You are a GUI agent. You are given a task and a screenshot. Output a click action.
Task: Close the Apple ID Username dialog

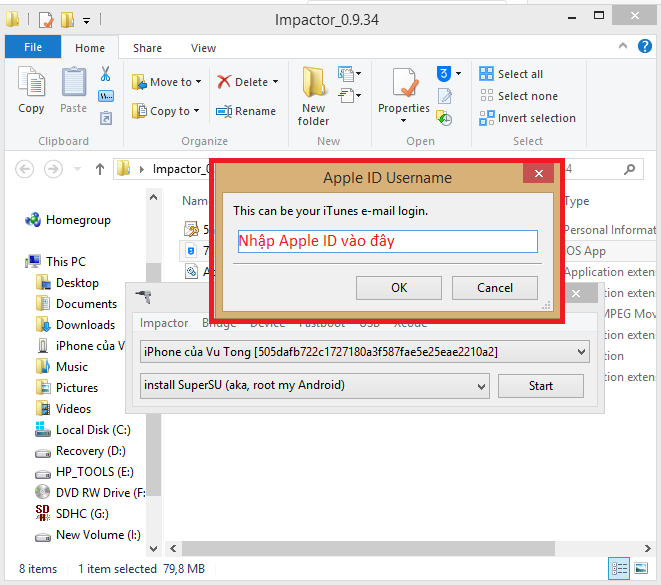(538, 173)
